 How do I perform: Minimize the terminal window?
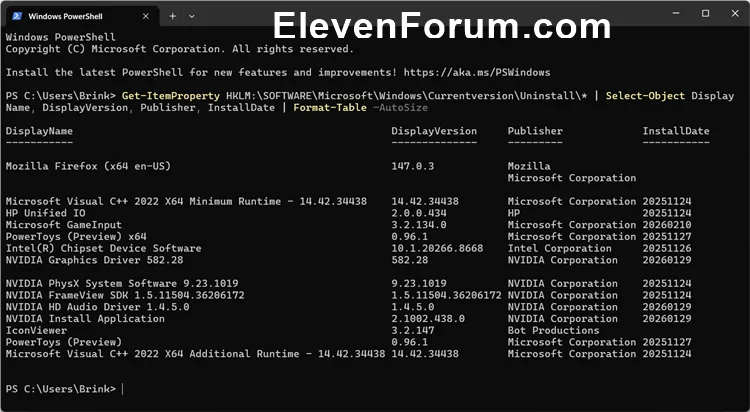click(x=676, y=13)
